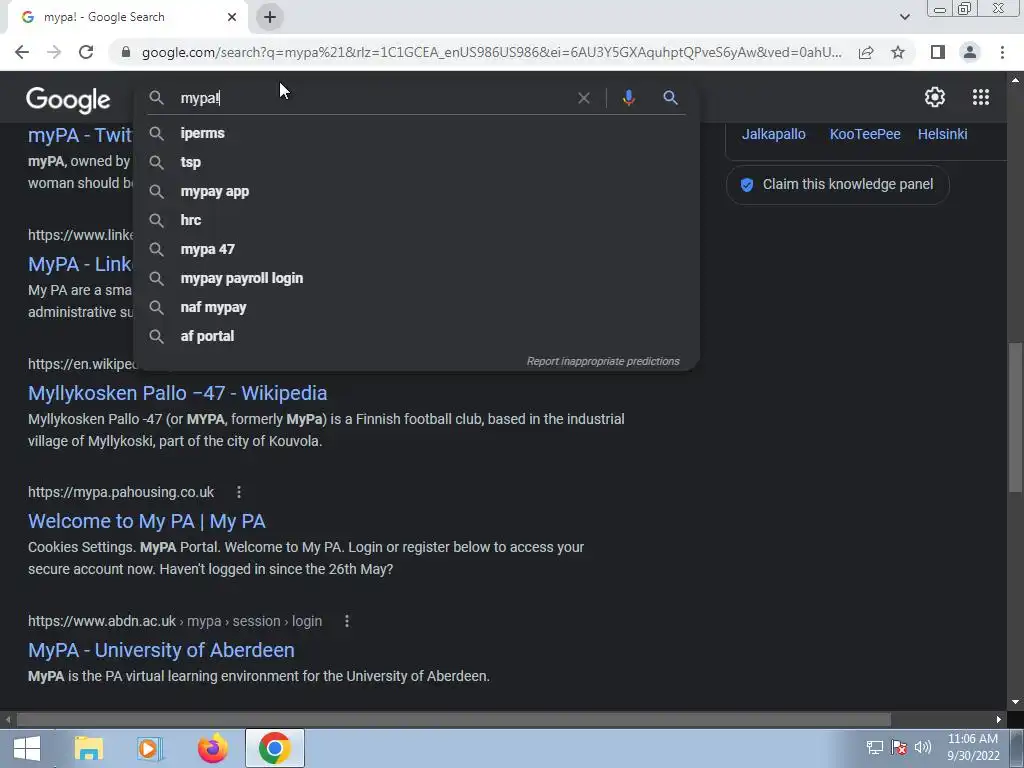Click the forward navigation arrow
This screenshot has width=1024, height=768.
click(54, 52)
